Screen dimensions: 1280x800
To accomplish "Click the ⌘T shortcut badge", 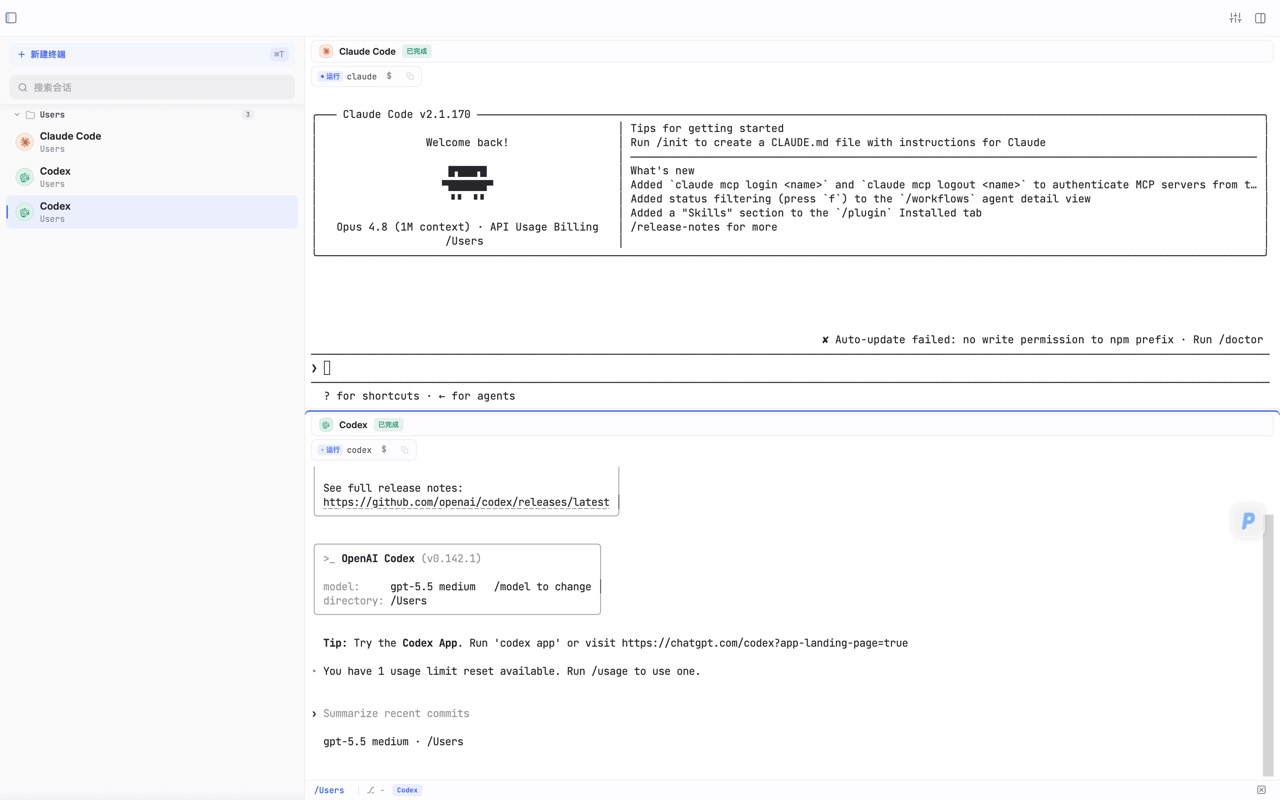I will tap(279, 54).
